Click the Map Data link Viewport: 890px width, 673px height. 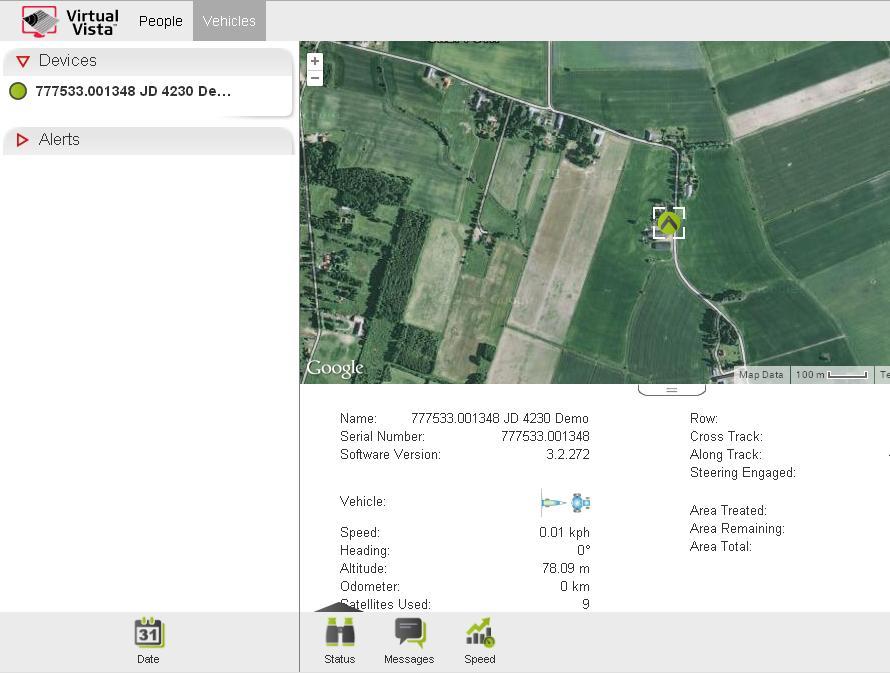760,375
